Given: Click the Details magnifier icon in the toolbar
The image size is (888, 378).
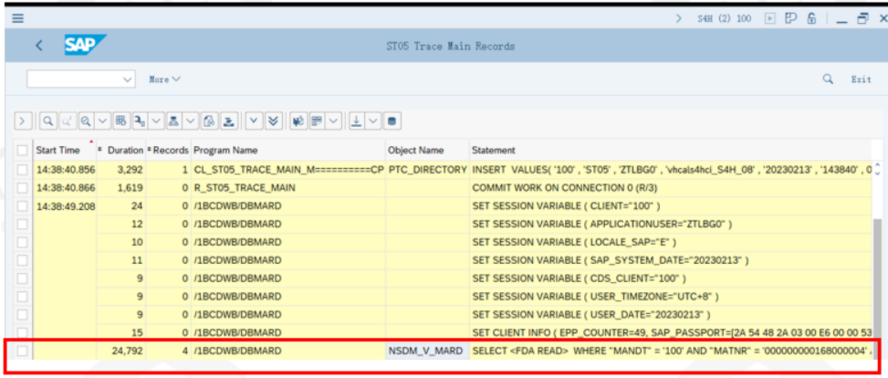Looking at the screenshot, I should (x=48, y=121).
